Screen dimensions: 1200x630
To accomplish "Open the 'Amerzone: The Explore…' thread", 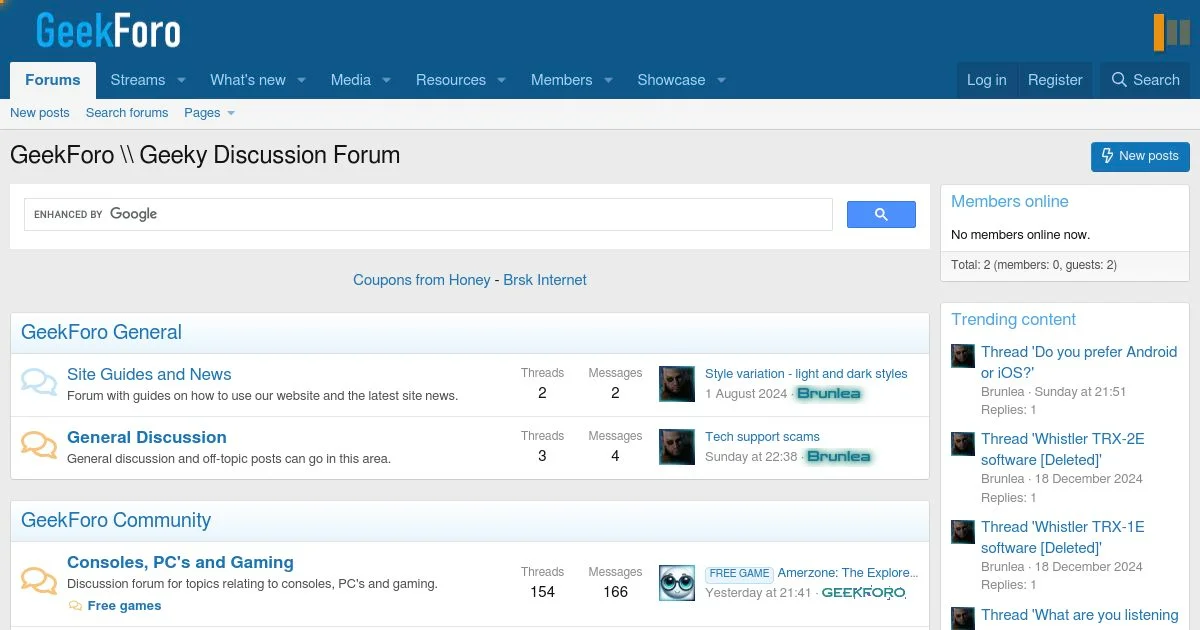I will click(x=847, y=573).
